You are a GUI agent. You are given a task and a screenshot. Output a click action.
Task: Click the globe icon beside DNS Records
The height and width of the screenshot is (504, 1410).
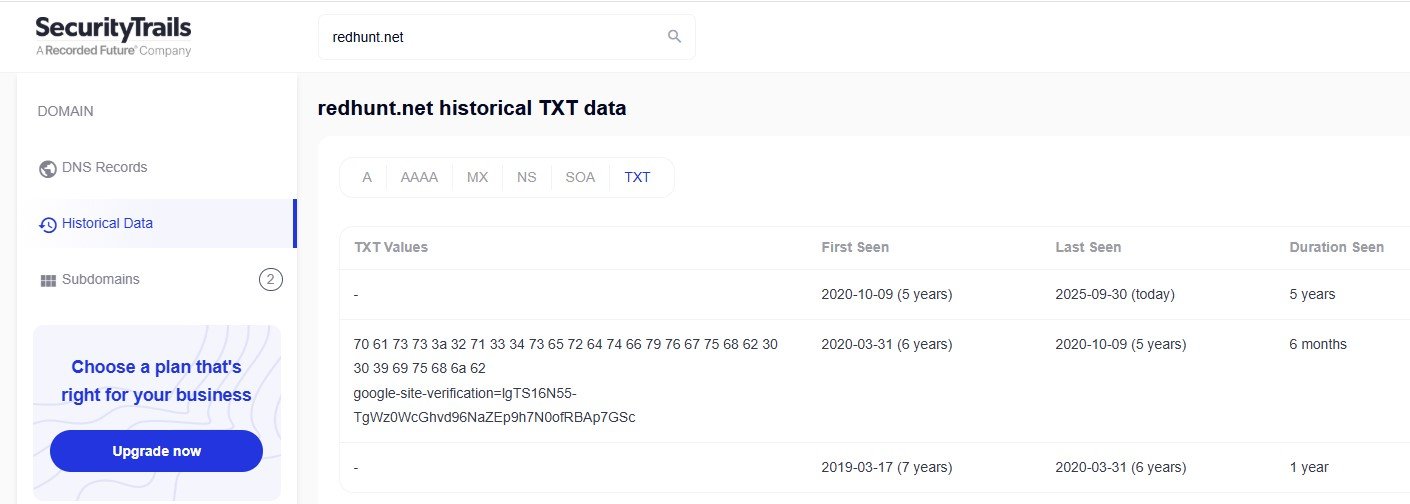pos(47,168)
